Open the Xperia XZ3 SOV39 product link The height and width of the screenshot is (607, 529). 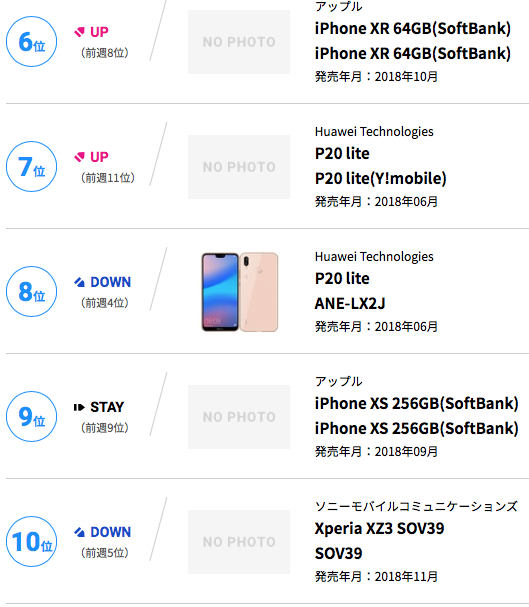point(379,528)
